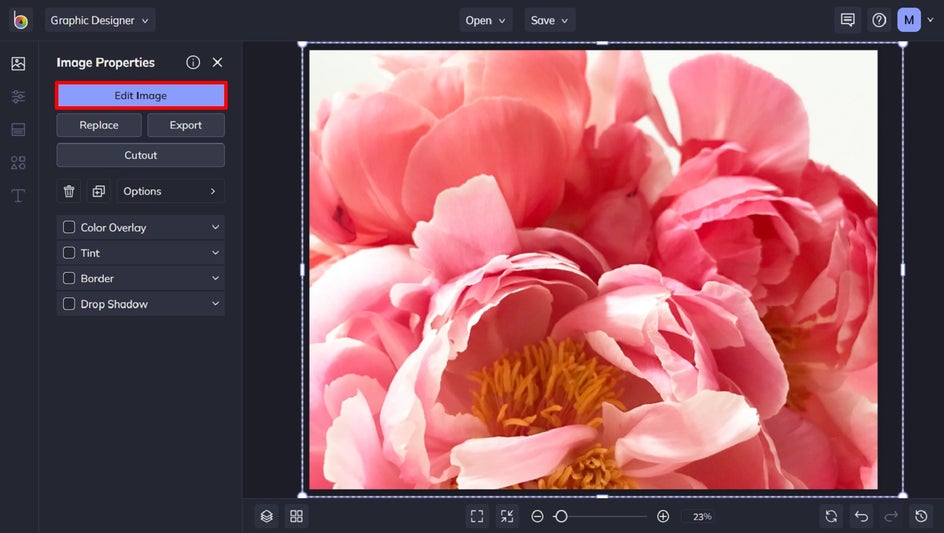Duplicate the image layer icon

99,191
